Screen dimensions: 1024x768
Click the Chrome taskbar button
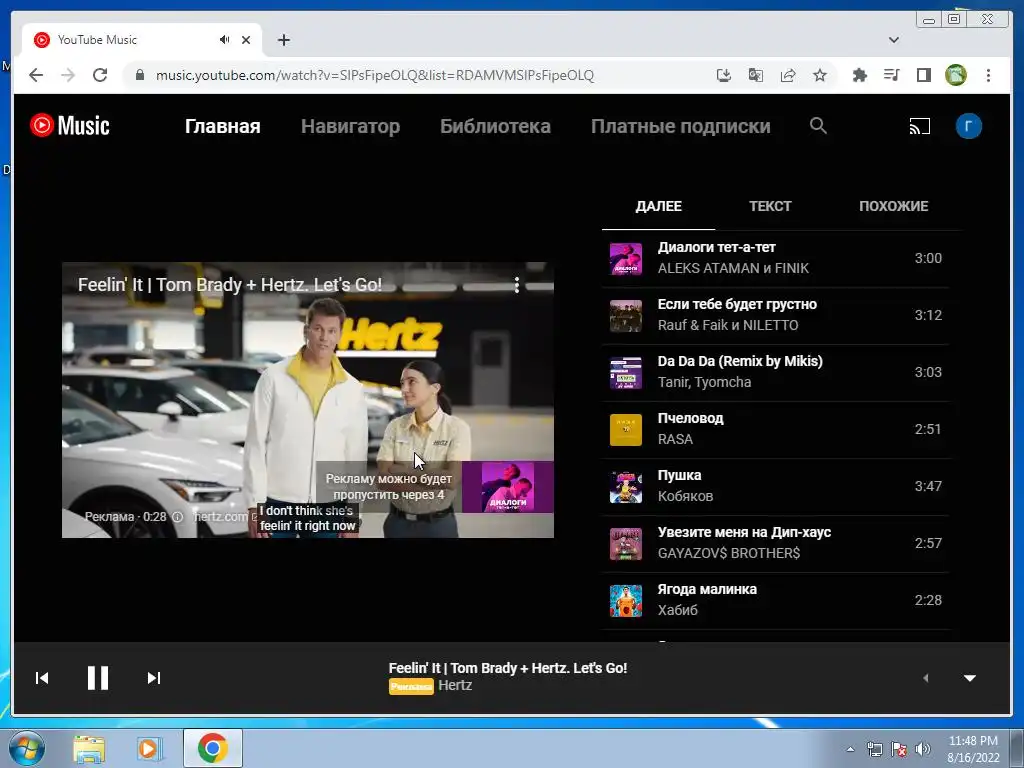coord(213,748)
